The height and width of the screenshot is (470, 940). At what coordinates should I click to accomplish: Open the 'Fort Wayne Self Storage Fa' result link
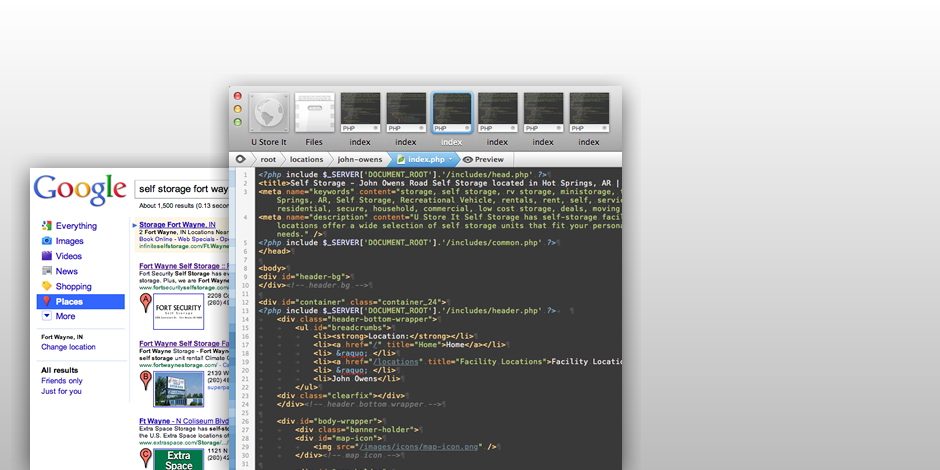(183, 344)
